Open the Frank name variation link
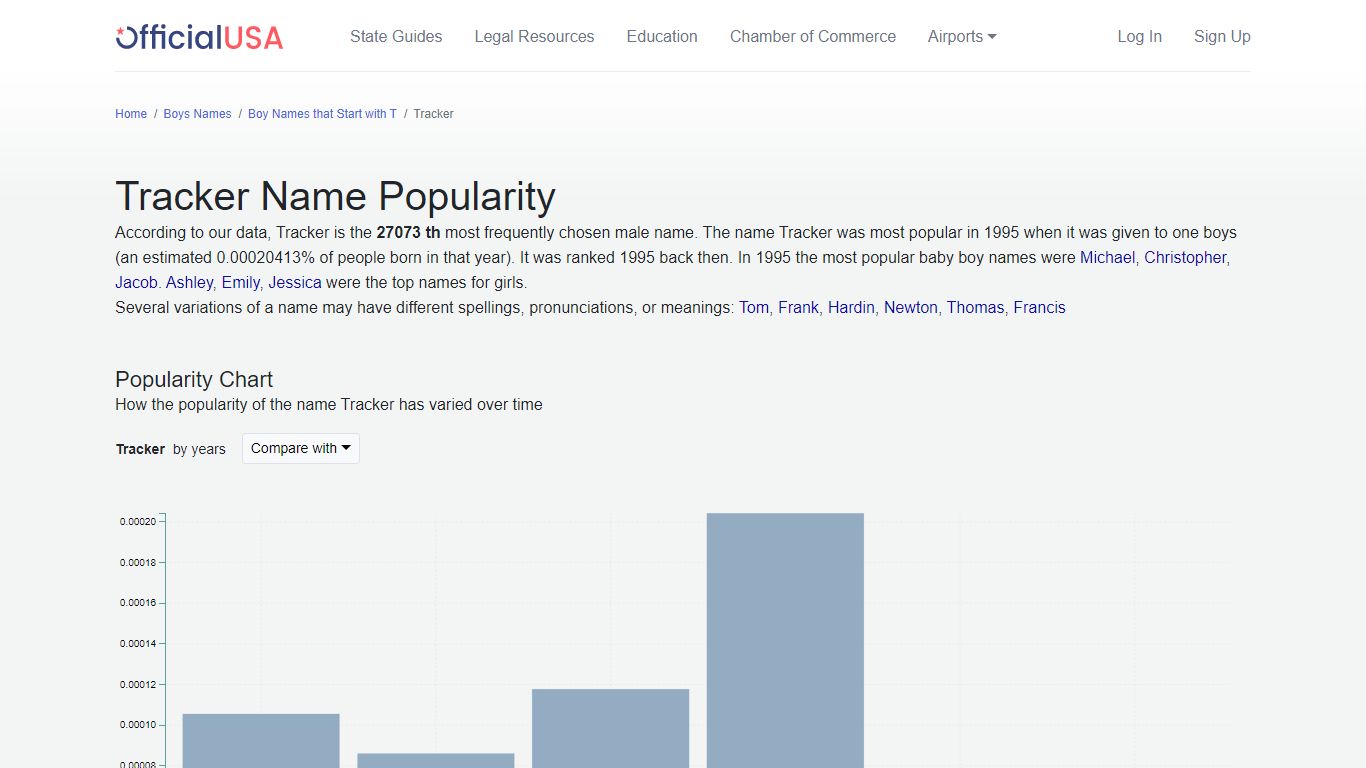1366x768 pixels. point(798,308)
